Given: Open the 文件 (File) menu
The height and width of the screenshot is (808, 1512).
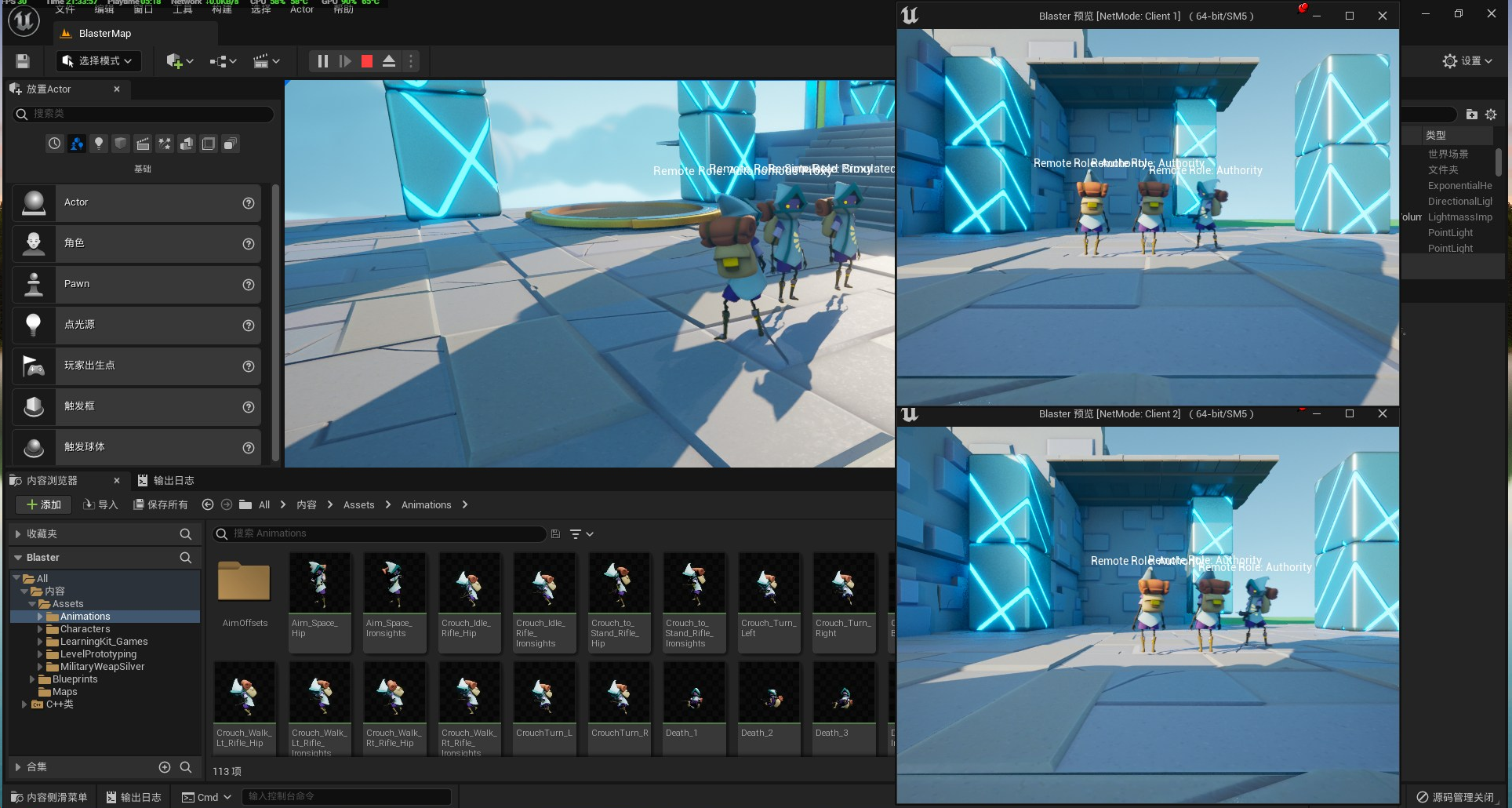Looking at the screenshot, I should [x=65, y=9].
